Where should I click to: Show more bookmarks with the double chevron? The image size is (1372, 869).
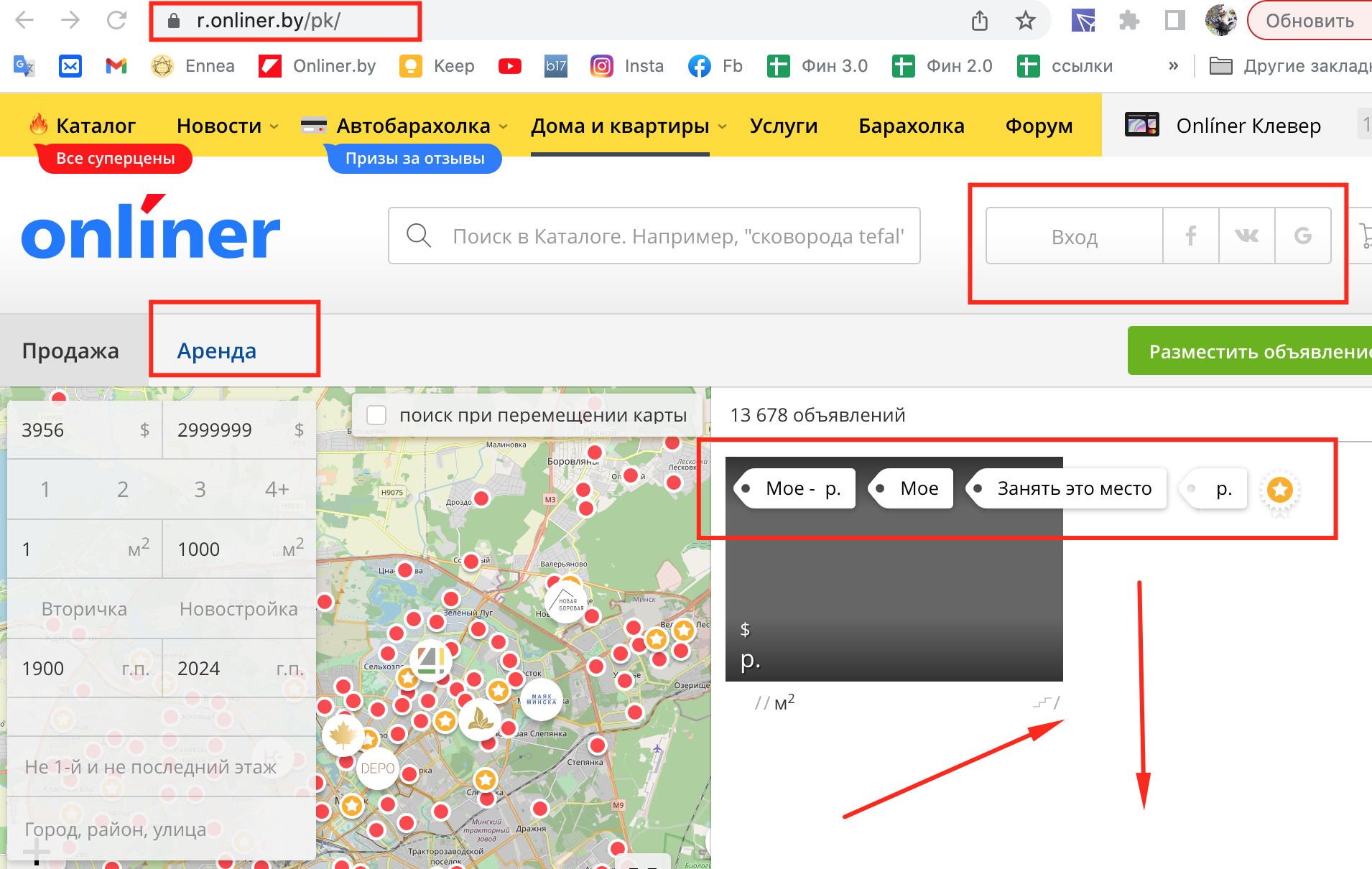[1174, 66]
